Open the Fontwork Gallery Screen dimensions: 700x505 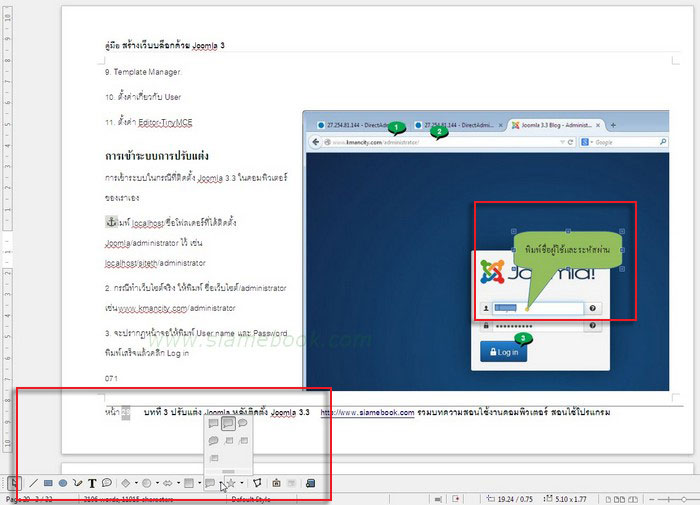coord(276,483)
